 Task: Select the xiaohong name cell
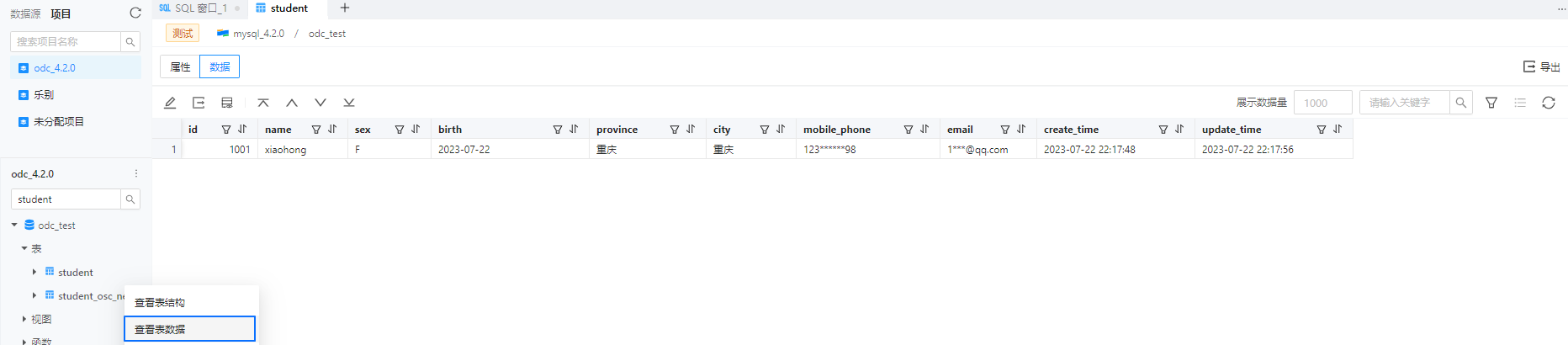tap(303, 149)
